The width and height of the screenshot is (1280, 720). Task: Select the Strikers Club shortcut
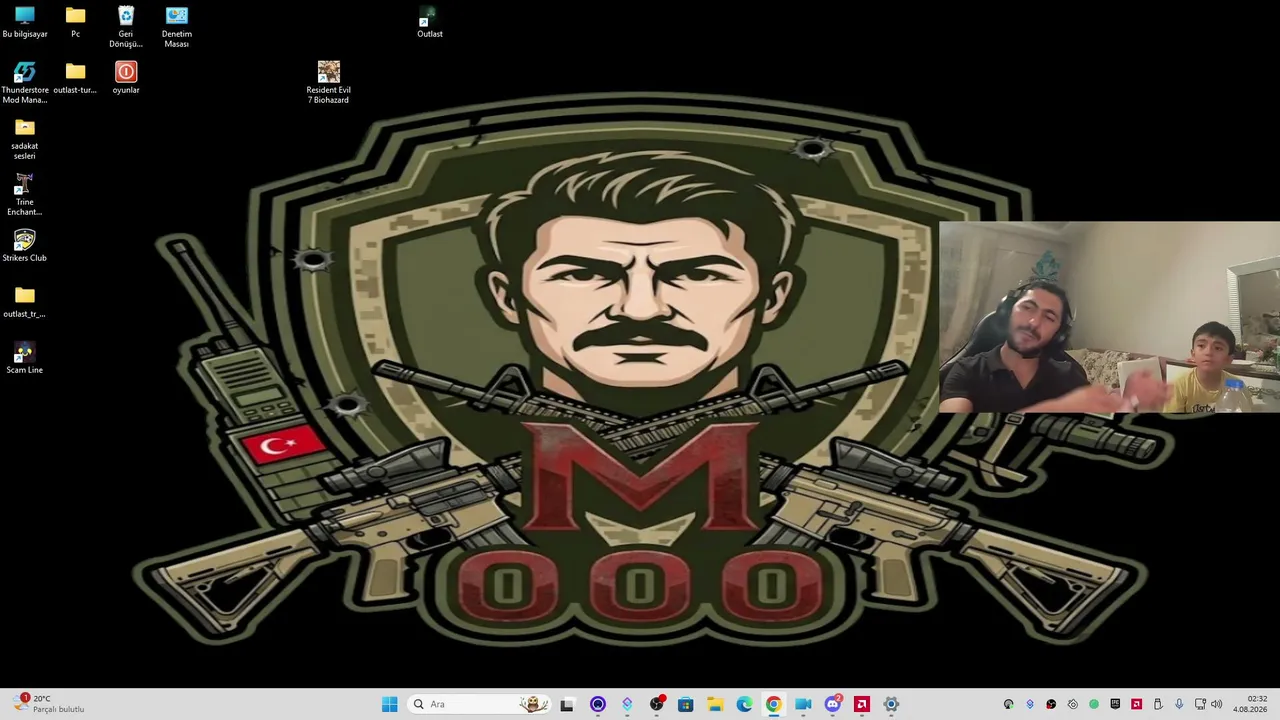pos(25,247)
